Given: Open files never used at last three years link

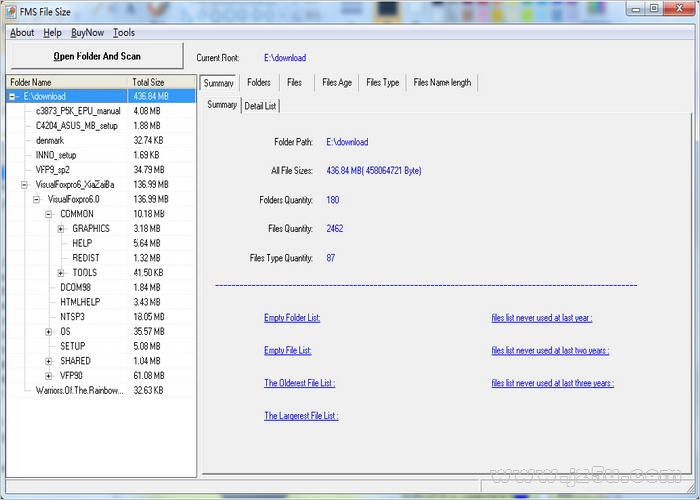Looking at the screenshot, I should (x=553, y=383).
